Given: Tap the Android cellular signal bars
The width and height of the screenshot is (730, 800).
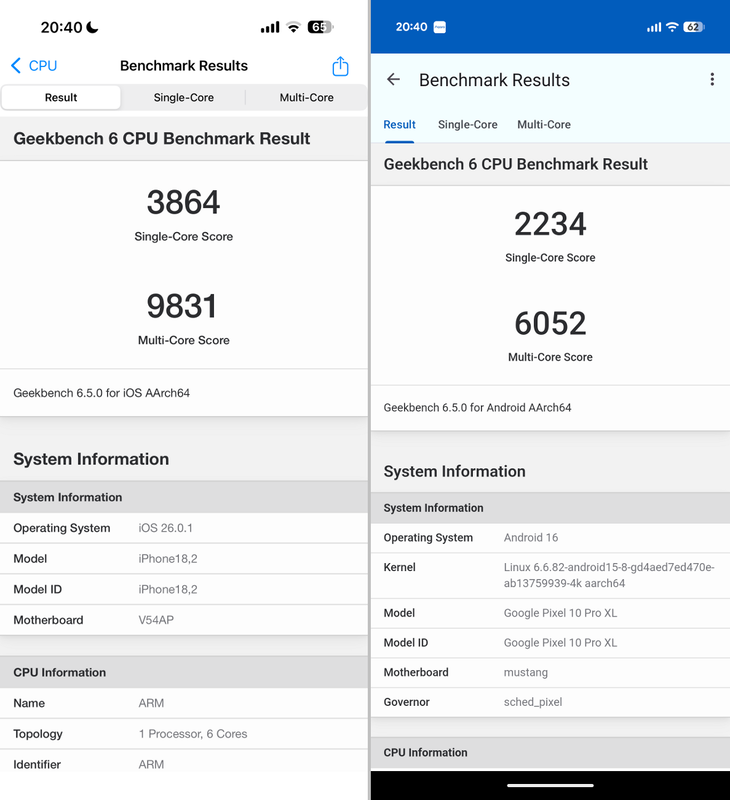Looking at the screenshot, I should [x=654, y=27].
